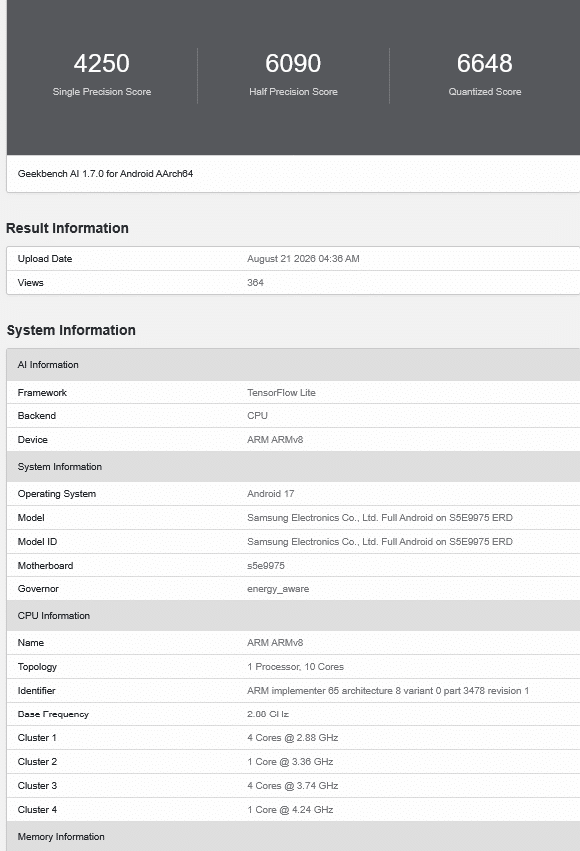
Task: Click the System Information gray subsection header
Action: coord(294,467)
